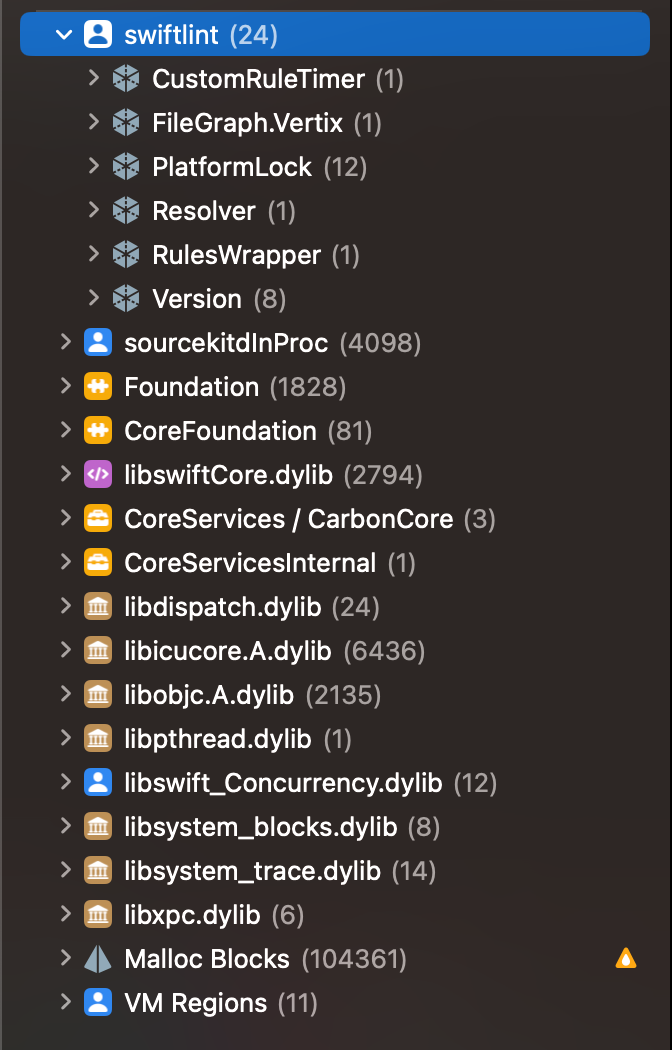Viewport: 672px width, 1050px height.
Task: Select the Version (8) label
Action: click(x=220, y=299)
